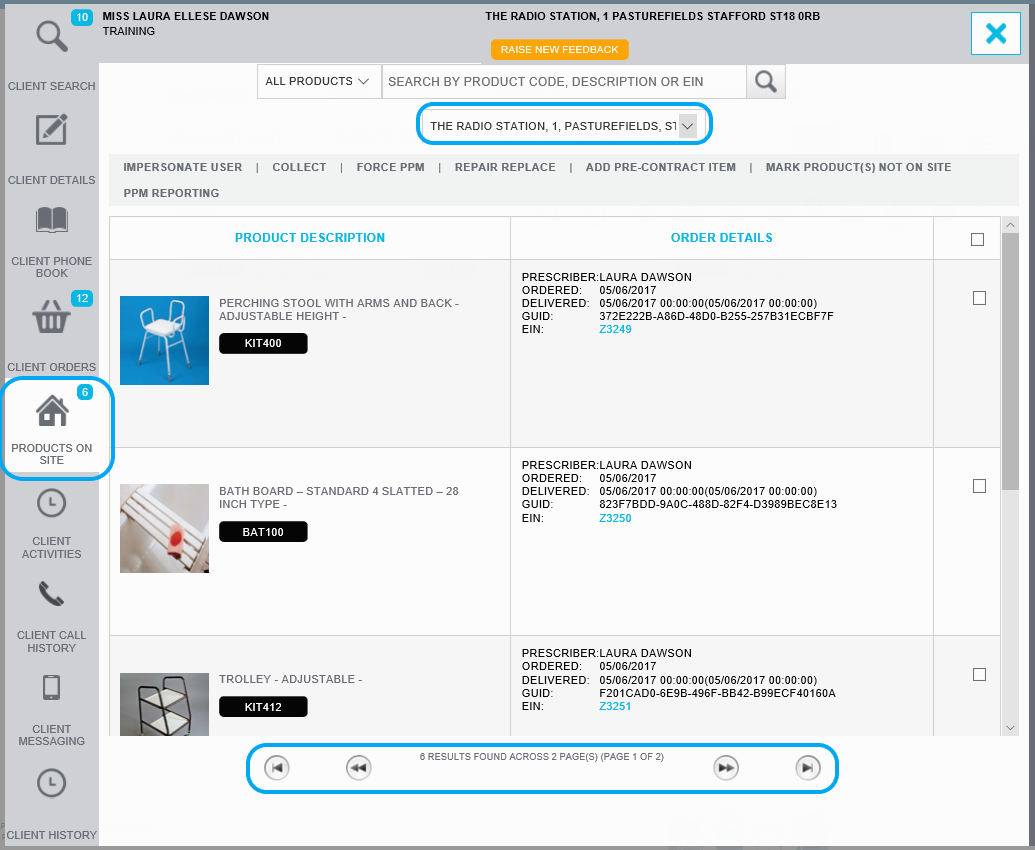Click the Perching Stool With Arms description text
This screenshot has height=850, width=1035.
(x=339, y=310)
